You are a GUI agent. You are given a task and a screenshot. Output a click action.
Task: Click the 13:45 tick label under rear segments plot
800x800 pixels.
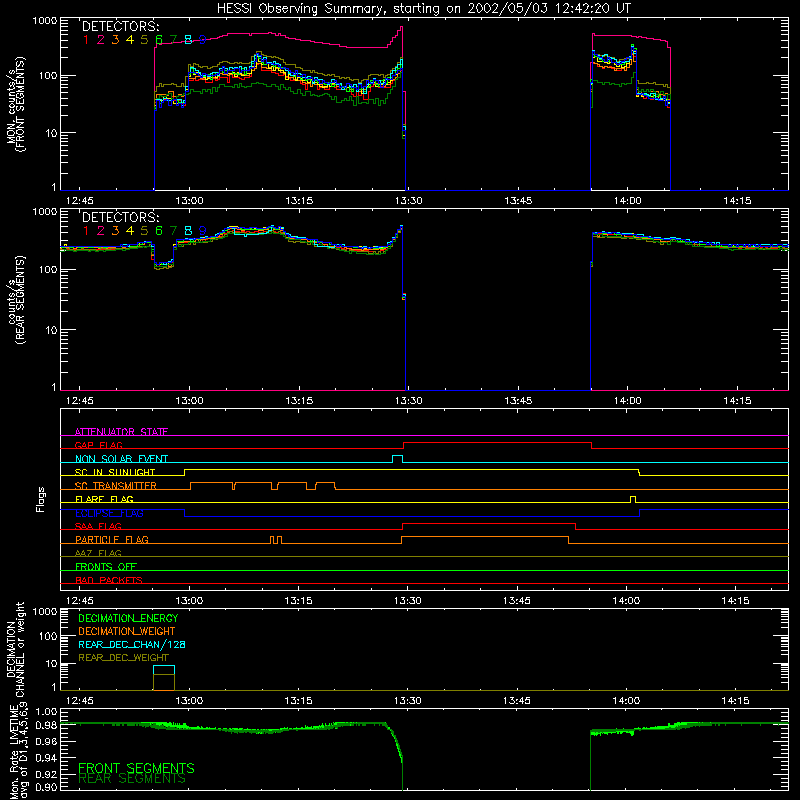pyautogui.click(x=518, y=401)
